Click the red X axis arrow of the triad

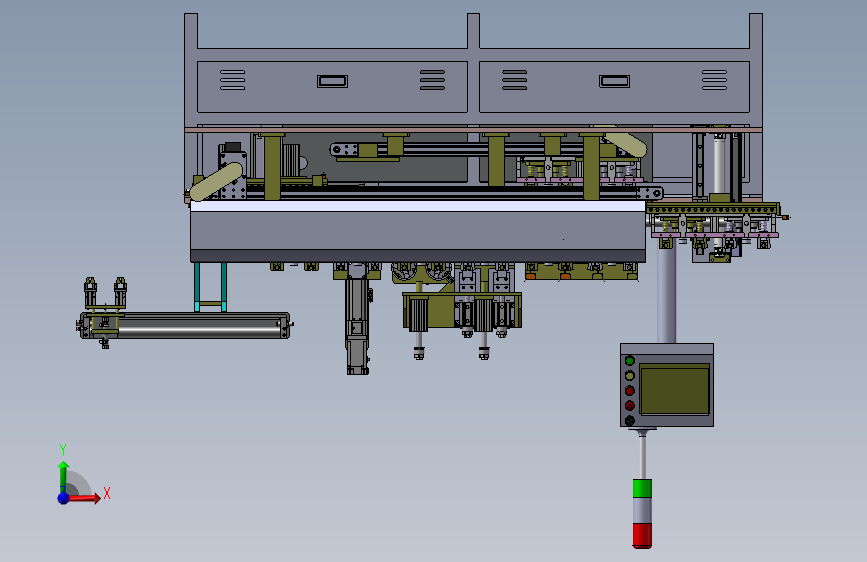83,498
